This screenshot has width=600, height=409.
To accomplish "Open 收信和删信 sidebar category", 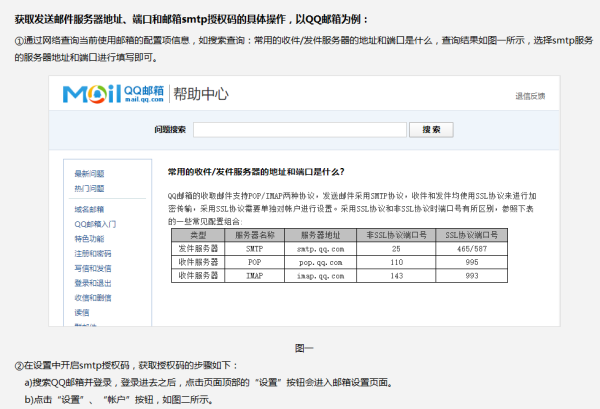I will (x=91, y=297).
